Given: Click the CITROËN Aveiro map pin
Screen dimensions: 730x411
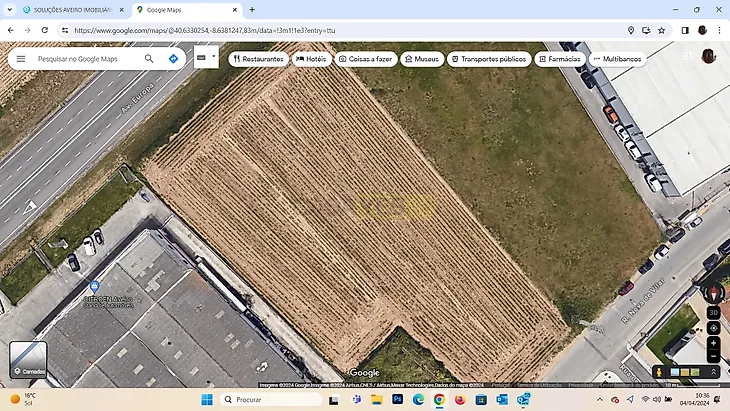Looking at the screenshot, I should pos(95,287).
